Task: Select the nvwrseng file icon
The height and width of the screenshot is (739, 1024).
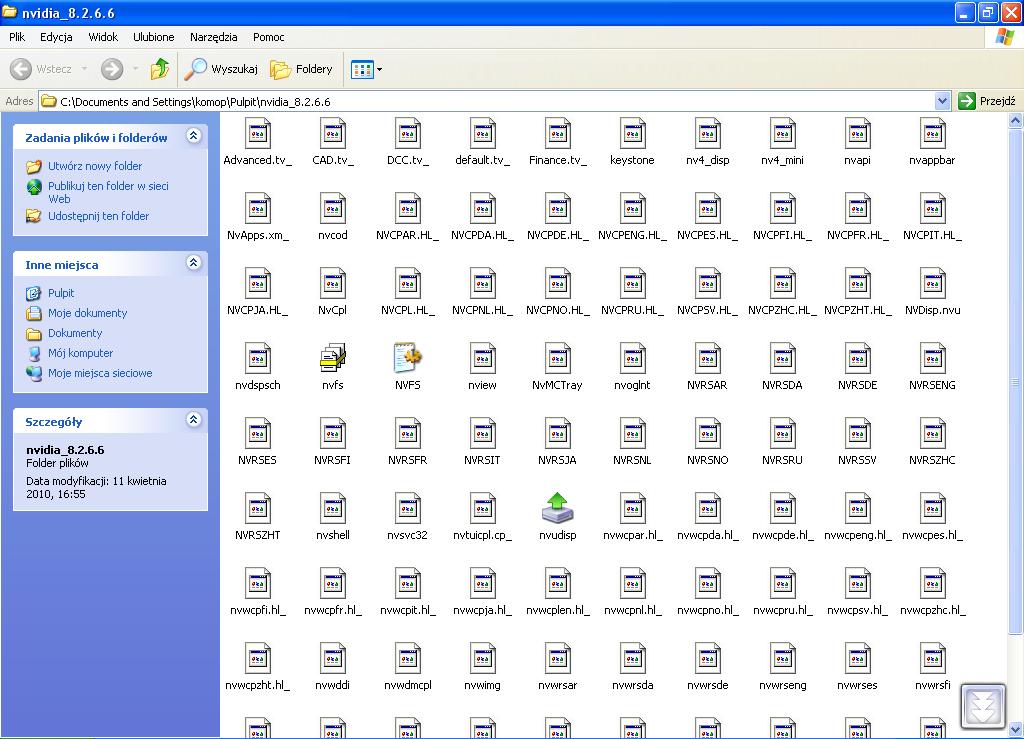Action: 782,659
